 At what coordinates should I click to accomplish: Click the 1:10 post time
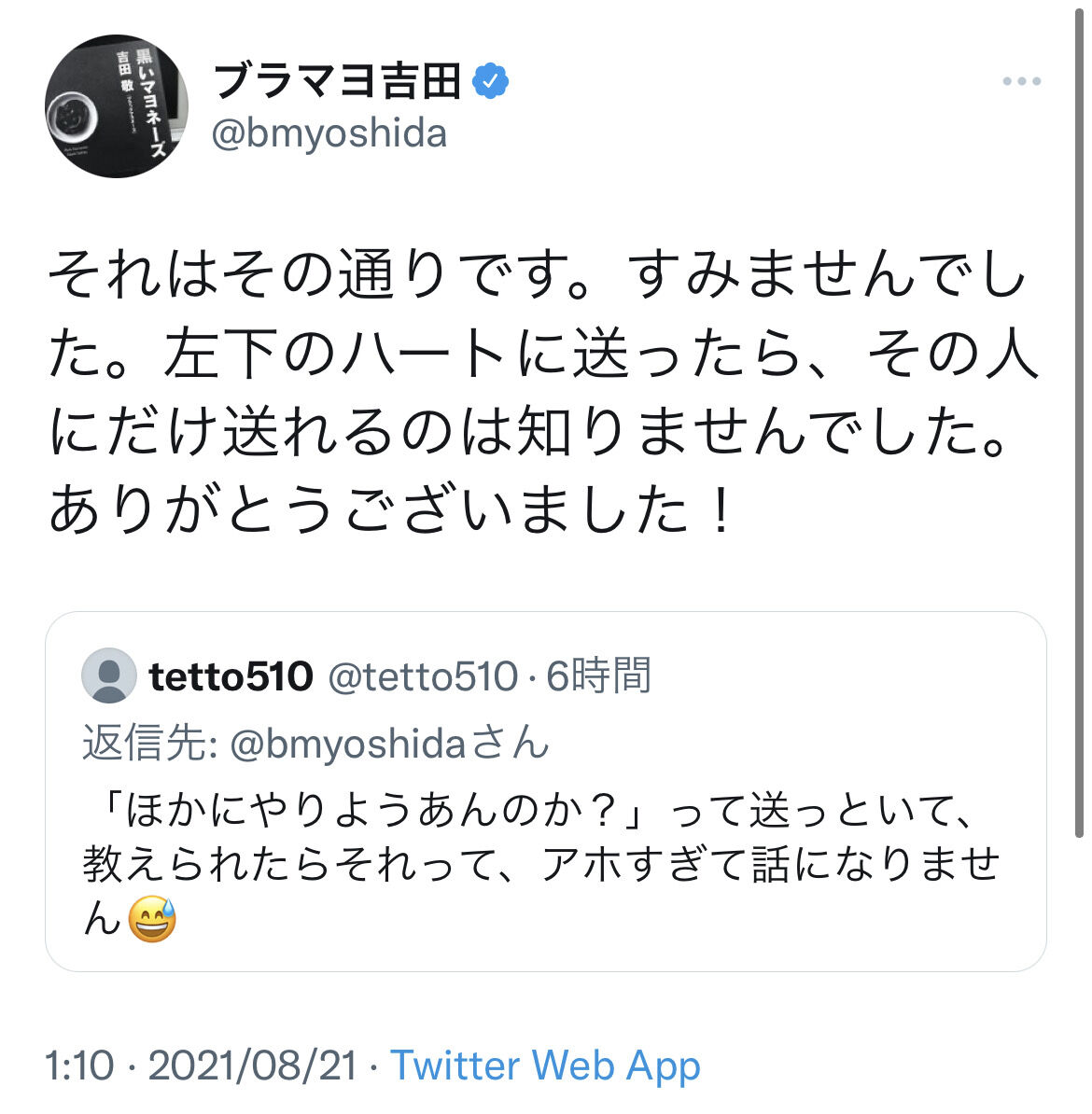(x=79, y=1065)
